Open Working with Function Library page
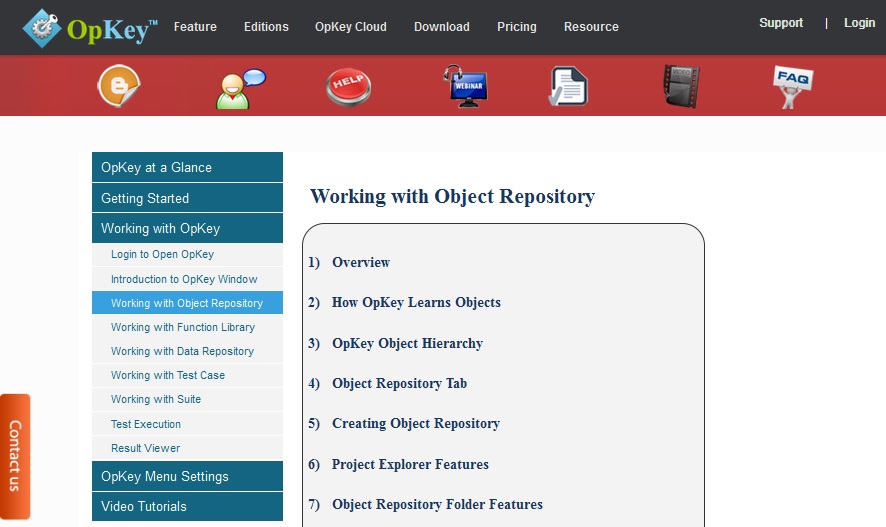The image size is (886, 527). pyautogui.click(x=188, y=327)
